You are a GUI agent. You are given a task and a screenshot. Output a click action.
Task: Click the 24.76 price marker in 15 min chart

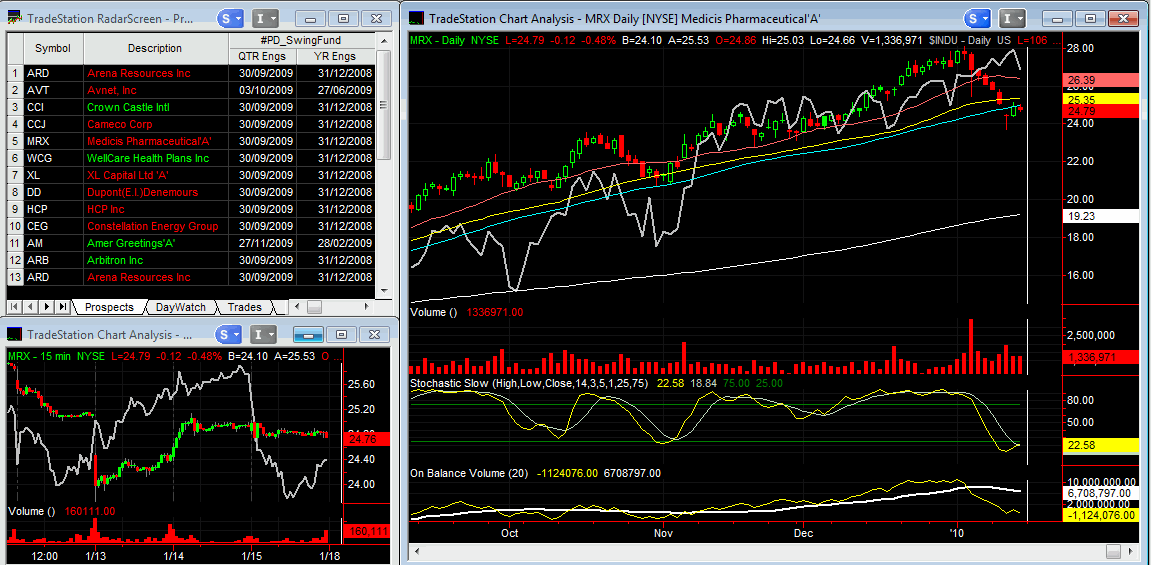tap(366, 439)
